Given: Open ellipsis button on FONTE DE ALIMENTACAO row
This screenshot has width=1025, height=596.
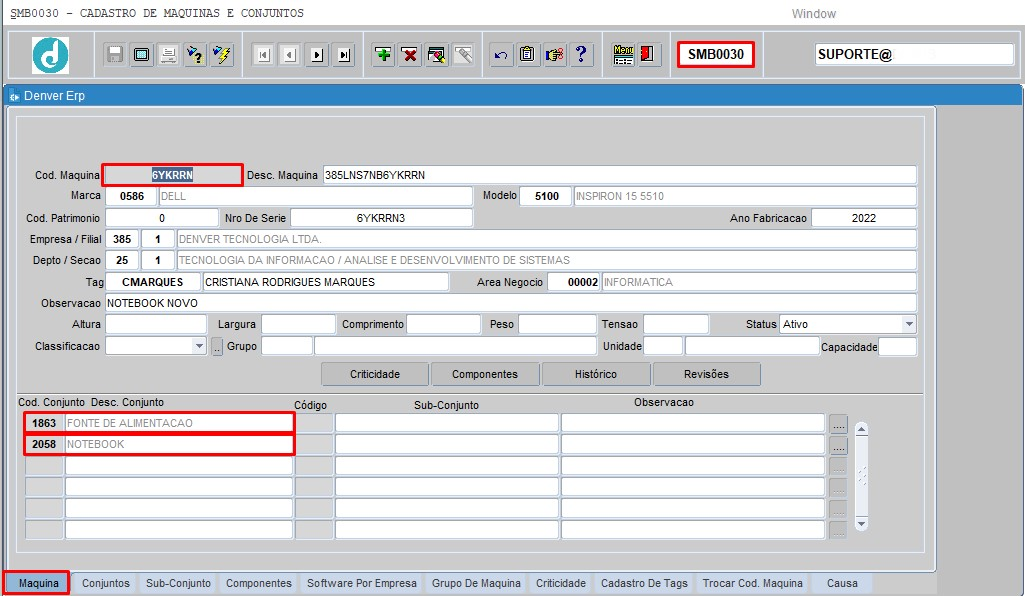Looking at the screenshot, I should (839, 424).
